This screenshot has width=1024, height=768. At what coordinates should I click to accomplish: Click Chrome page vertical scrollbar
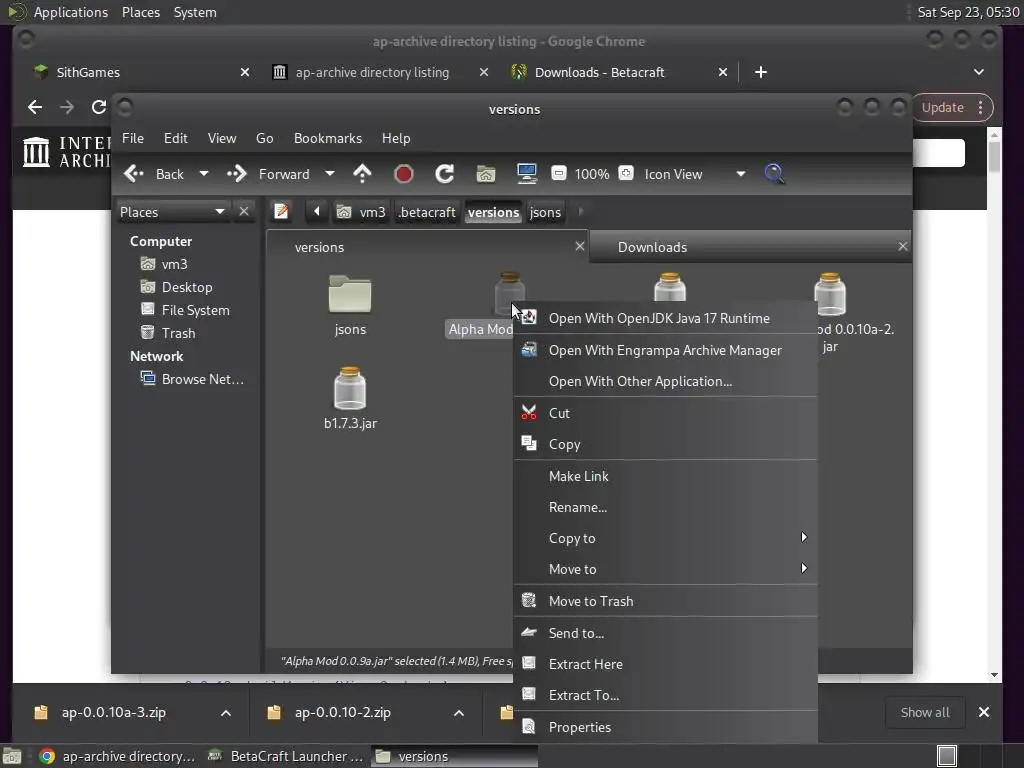coord(994,156)
